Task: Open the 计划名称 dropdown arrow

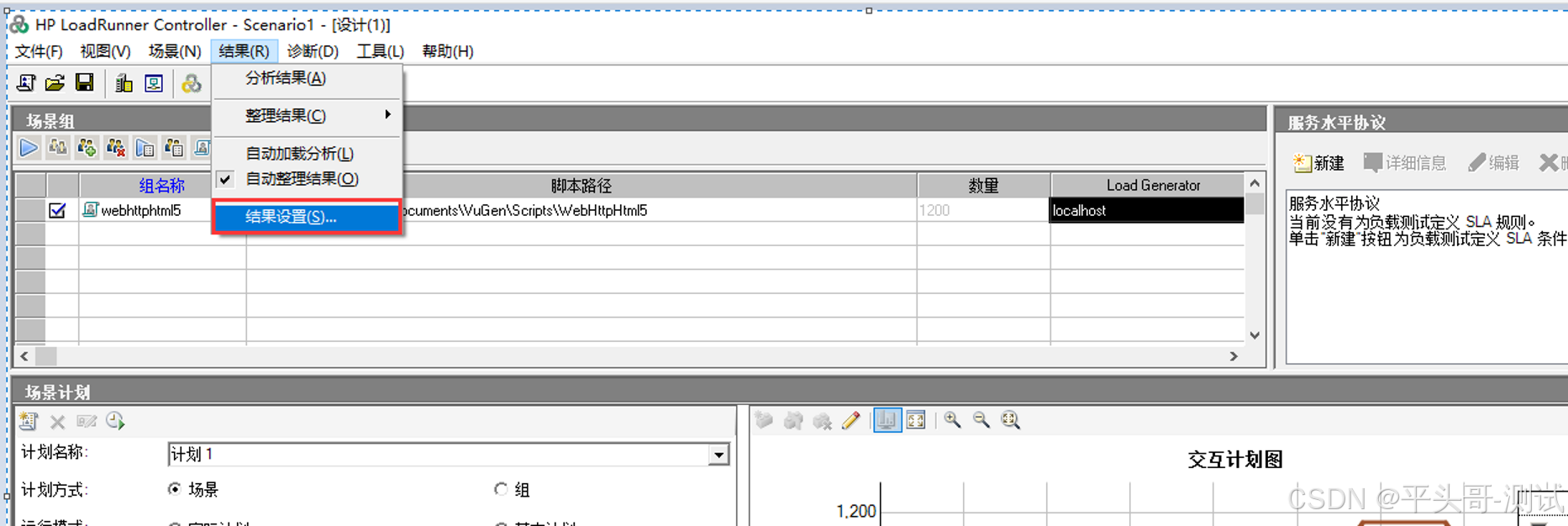Action: tap(718, 455)
